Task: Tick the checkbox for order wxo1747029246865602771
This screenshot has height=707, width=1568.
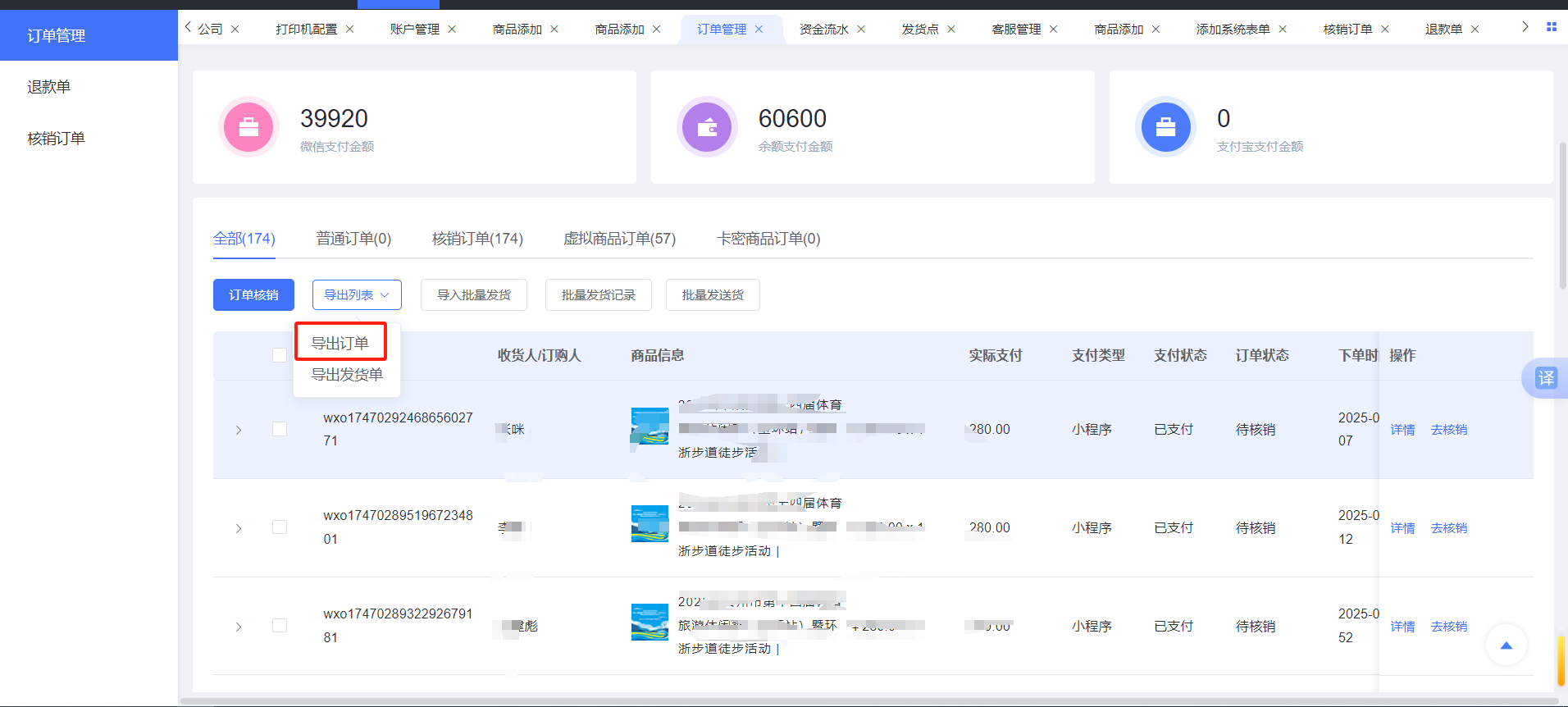Action: coord(280,429)
